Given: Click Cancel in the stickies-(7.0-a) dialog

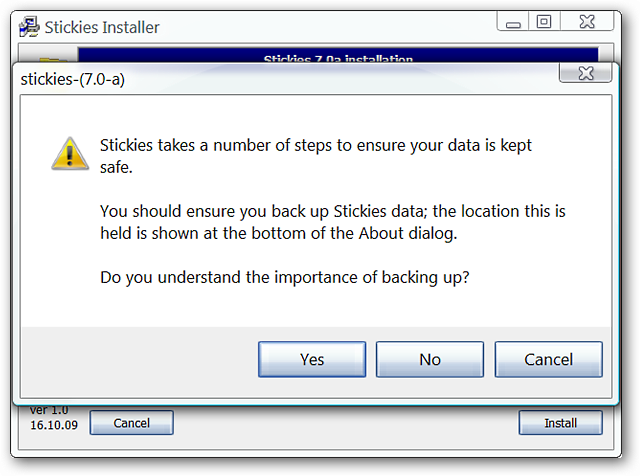Looking at the screenshot, I should point(549,359).
